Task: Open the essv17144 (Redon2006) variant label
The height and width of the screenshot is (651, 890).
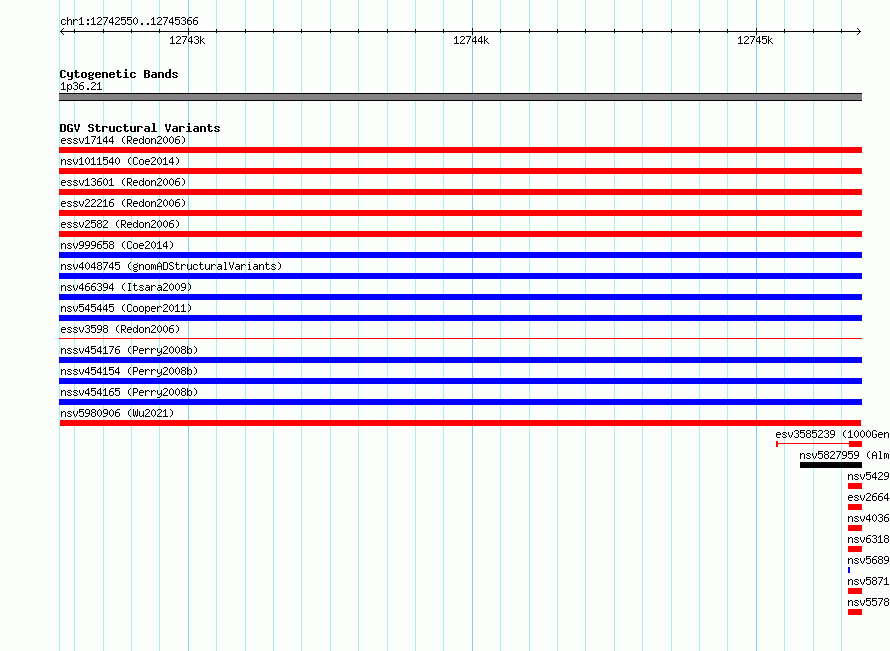Action: (123, 140)
